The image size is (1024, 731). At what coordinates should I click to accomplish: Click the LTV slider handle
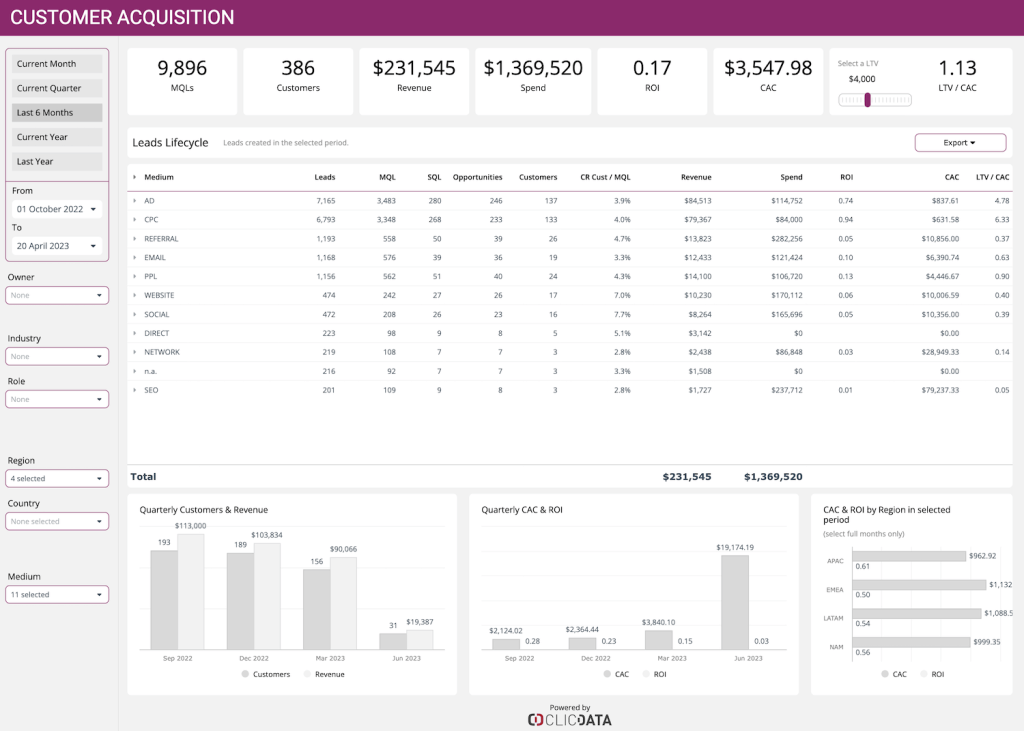[867, 100]
